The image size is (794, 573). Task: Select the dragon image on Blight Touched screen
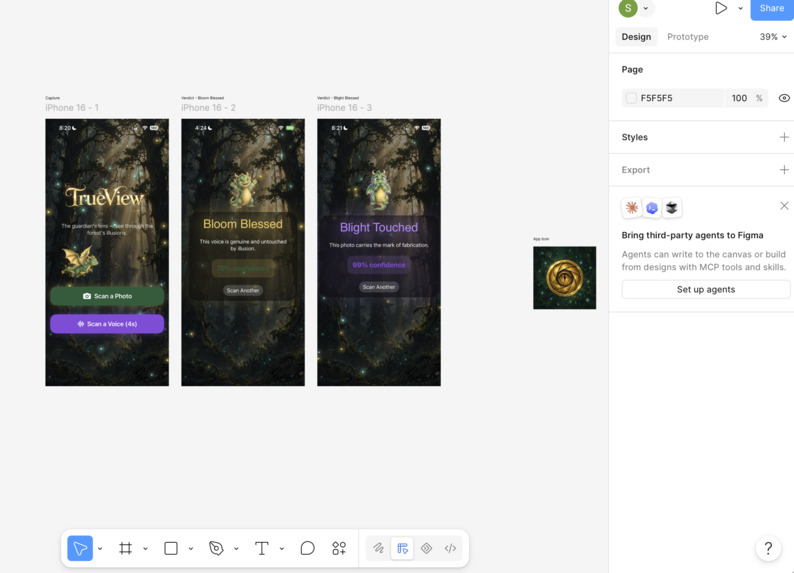click(379, 190)
